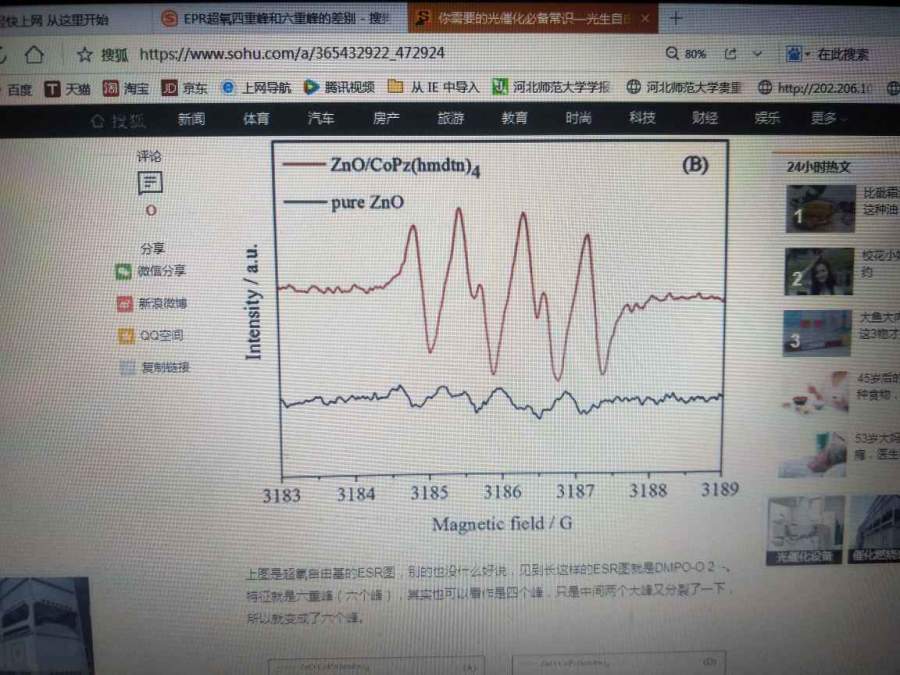Open hot article thumbnail number 1

click(820, 209)
